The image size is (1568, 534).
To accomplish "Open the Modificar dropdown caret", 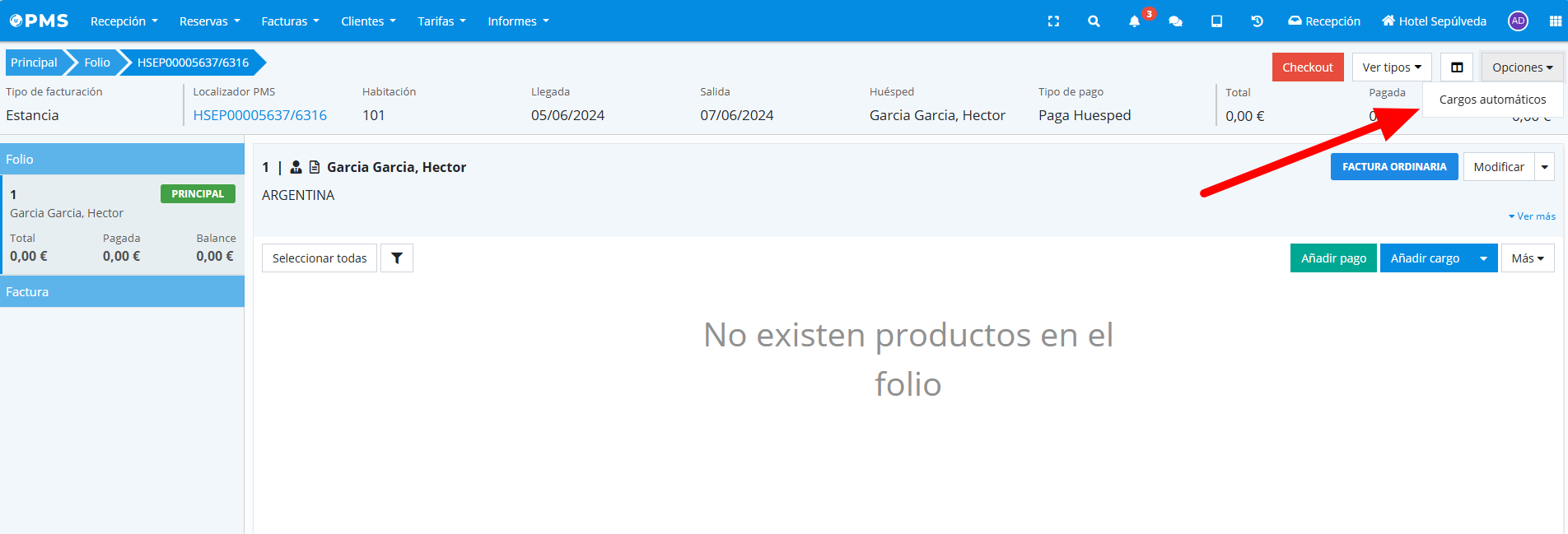I will click(1545, 167).
